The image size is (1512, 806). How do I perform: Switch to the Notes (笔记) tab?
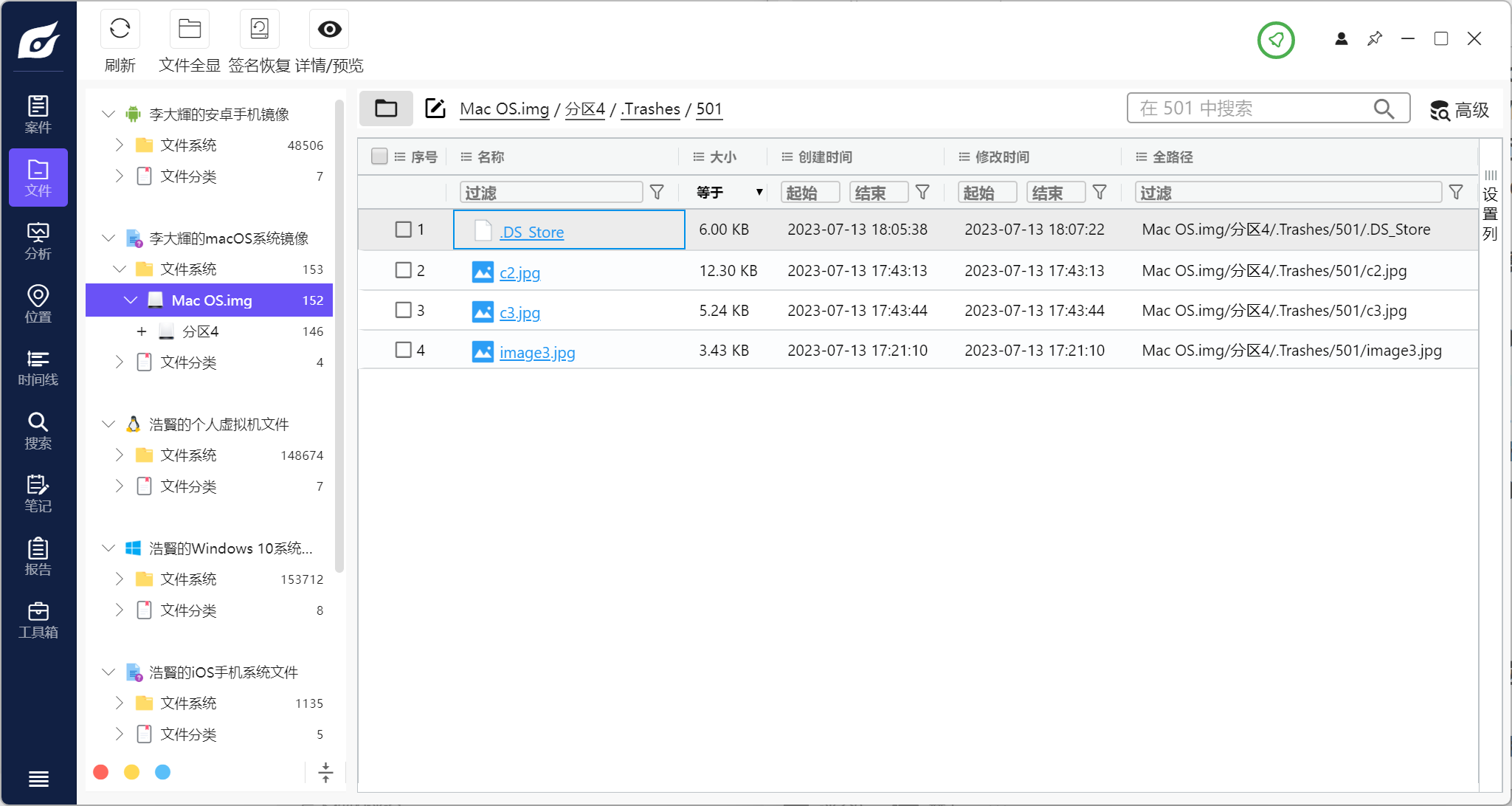(38, 494)
